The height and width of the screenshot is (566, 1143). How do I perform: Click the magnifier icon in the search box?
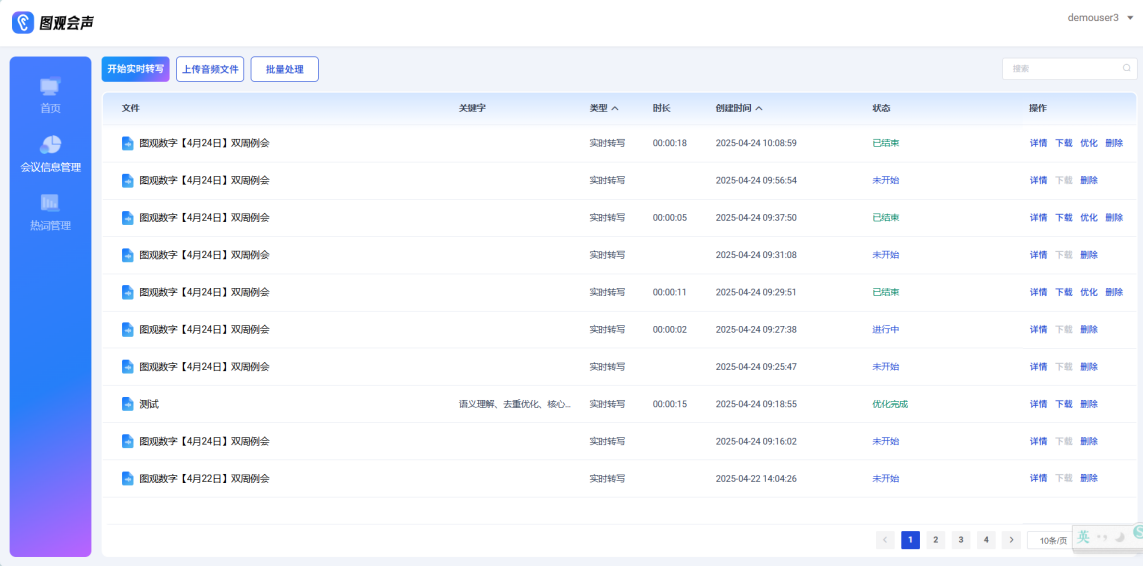1126,69
